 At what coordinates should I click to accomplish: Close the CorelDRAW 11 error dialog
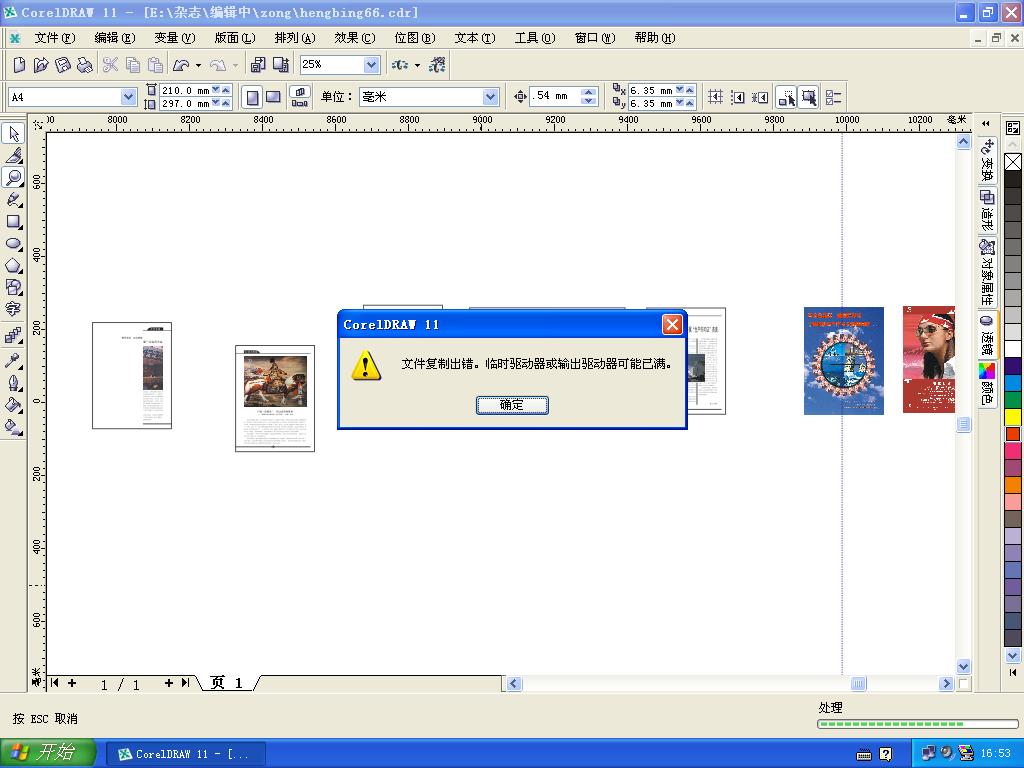click(672, 325)
